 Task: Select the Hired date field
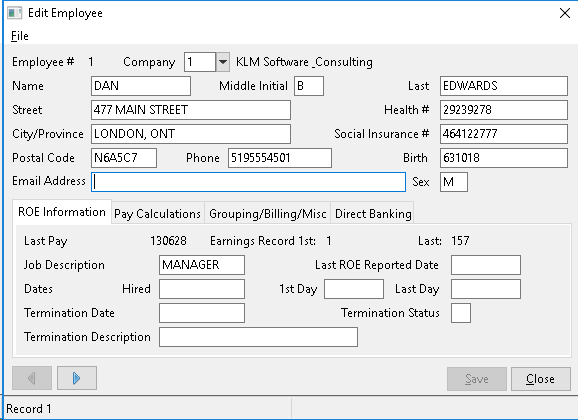pyautogui.click(x=202, y=289)
